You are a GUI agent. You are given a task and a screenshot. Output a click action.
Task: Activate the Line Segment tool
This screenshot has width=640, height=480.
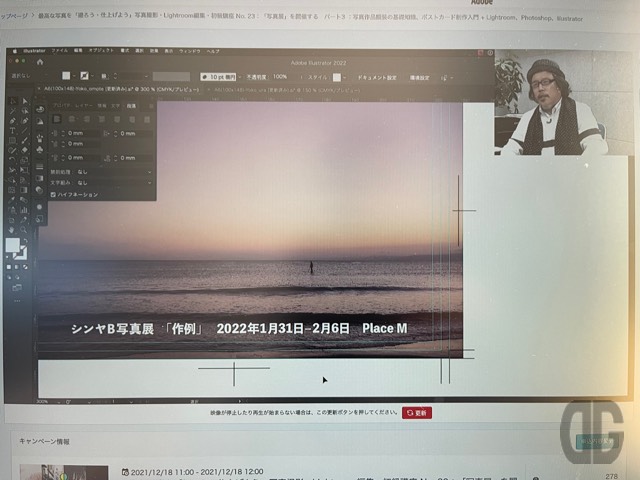(x=24, y=131)
